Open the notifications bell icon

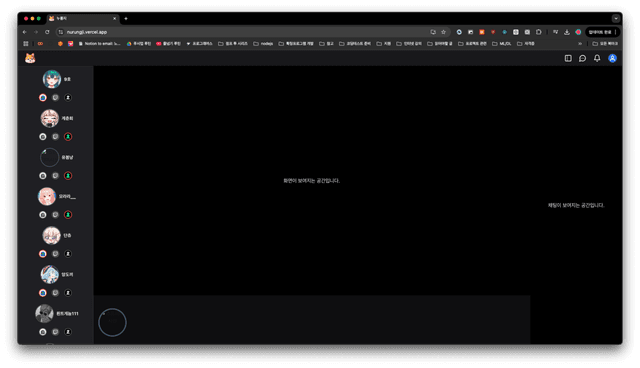pyautogui.click(x=597, y=58)
